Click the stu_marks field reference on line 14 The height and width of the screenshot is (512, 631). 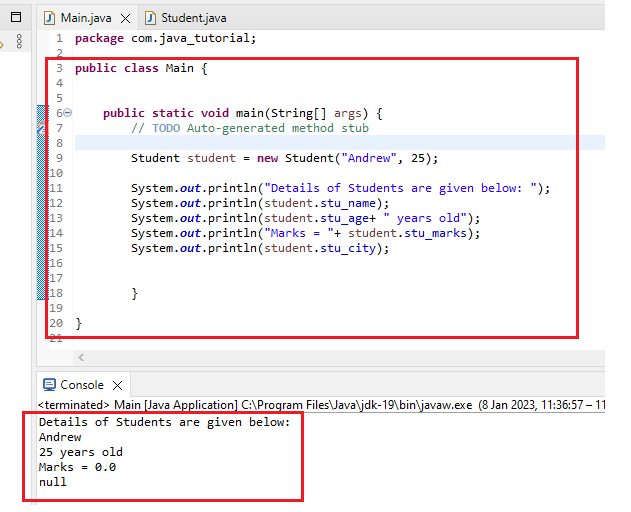tap(435, 233)
